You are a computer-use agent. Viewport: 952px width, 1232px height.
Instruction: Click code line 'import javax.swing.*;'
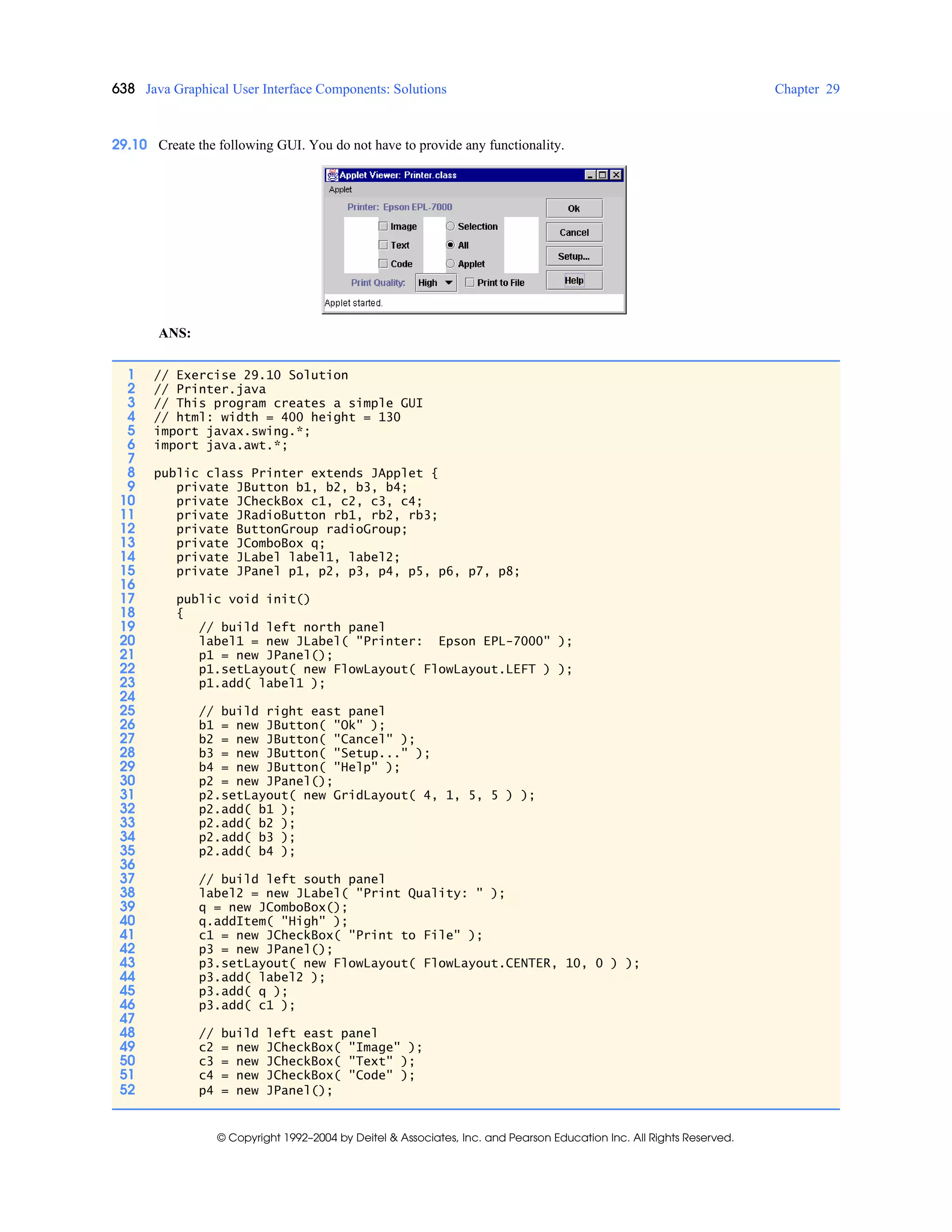pos(232,431)
